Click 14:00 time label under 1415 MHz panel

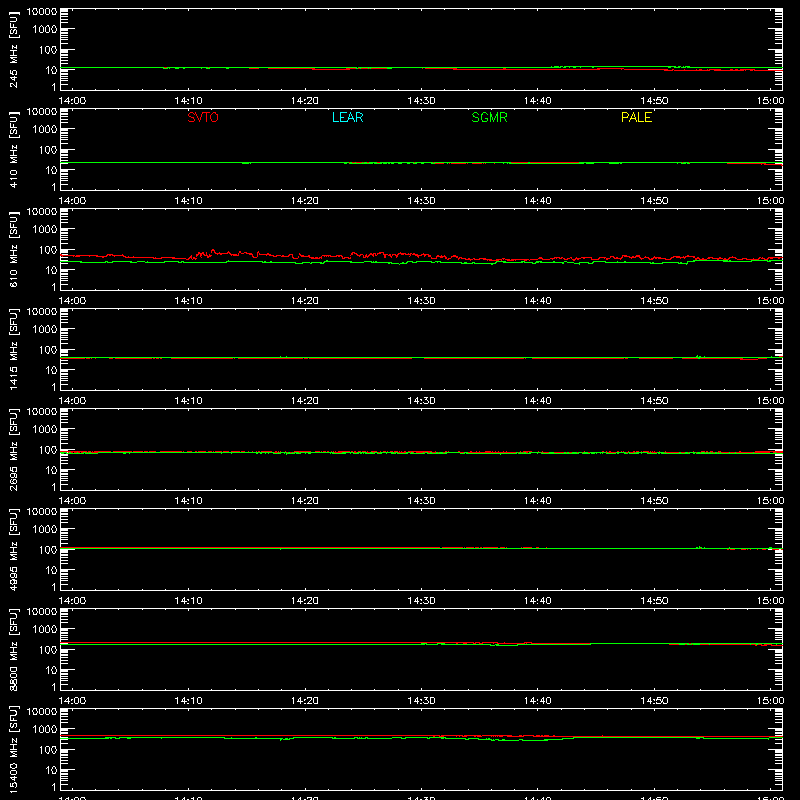coord(72,401)
